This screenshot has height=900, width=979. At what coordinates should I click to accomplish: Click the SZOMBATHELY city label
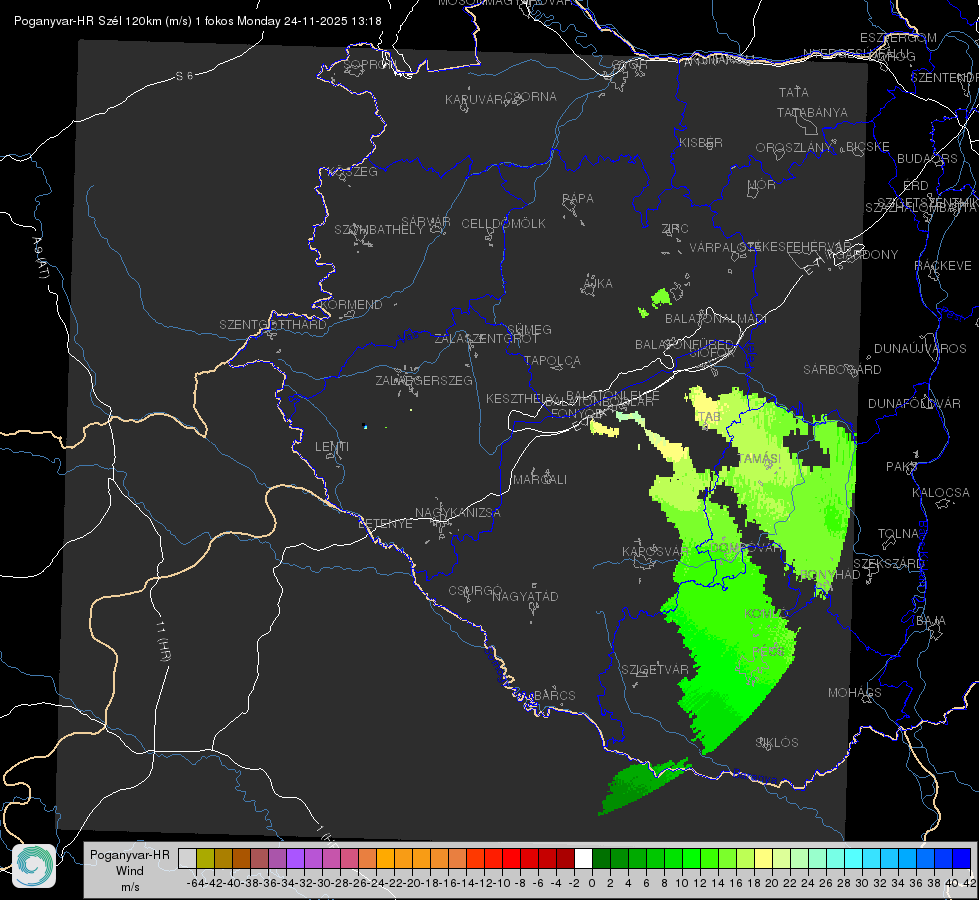coord(379,230)
